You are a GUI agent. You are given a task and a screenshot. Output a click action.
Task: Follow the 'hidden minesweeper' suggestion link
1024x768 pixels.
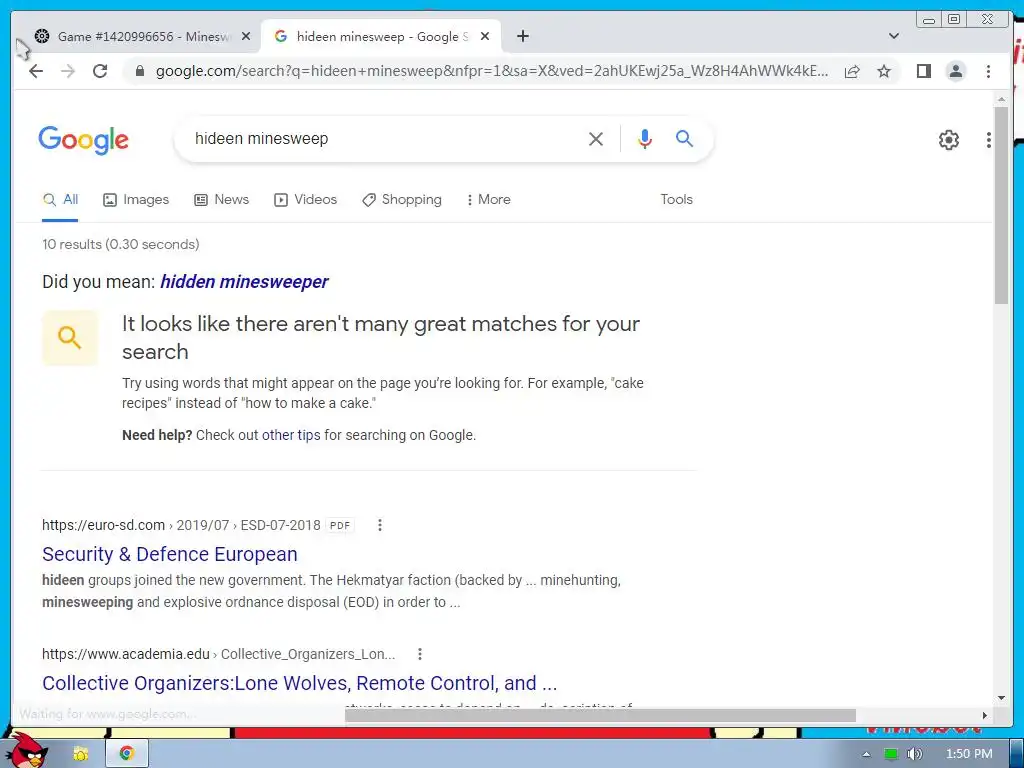click(244, 281)
